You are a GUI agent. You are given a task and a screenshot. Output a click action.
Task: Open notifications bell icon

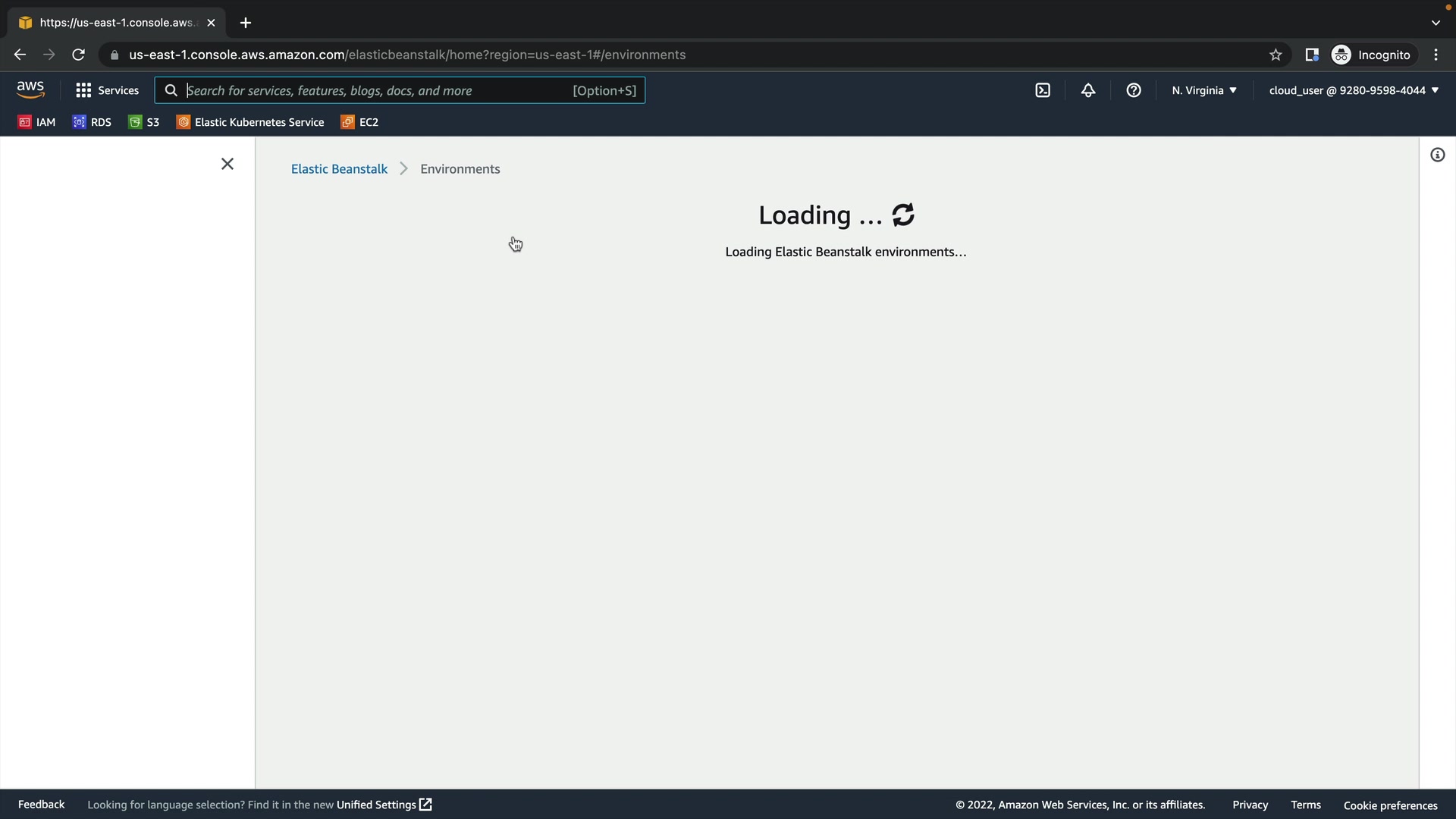tap(1088, 90)
